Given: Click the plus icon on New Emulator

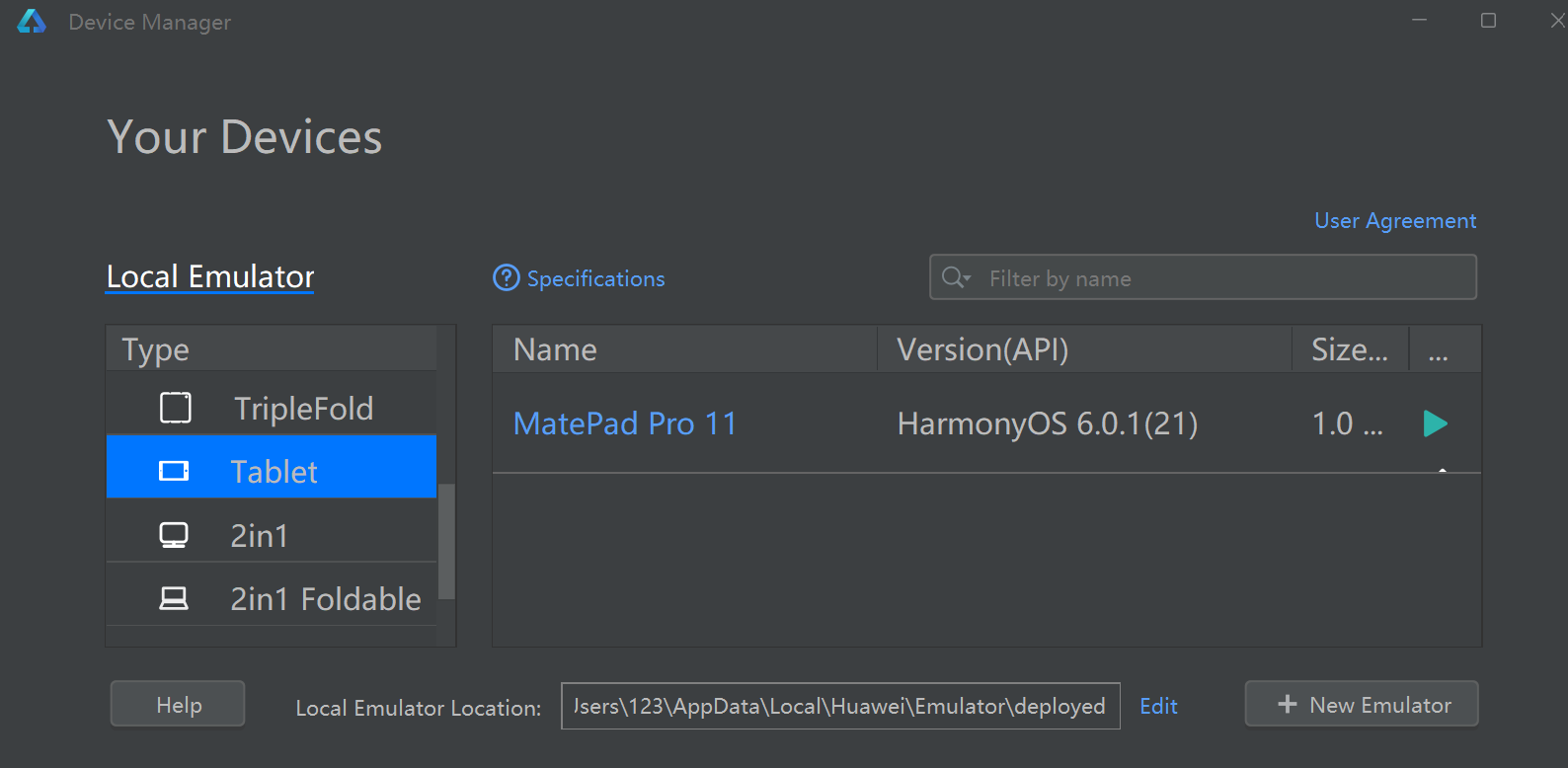Looking at the screenshot, I should [x=1288, y=704].
